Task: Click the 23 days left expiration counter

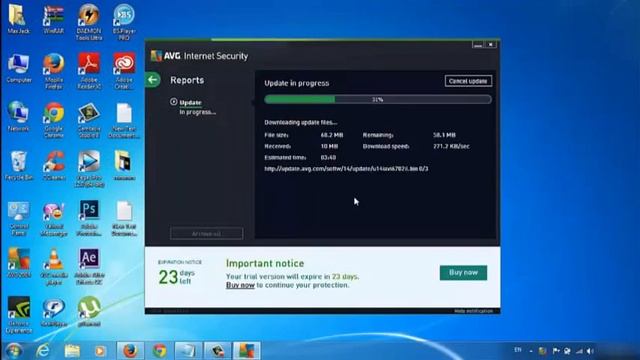Action: (176, 277)
